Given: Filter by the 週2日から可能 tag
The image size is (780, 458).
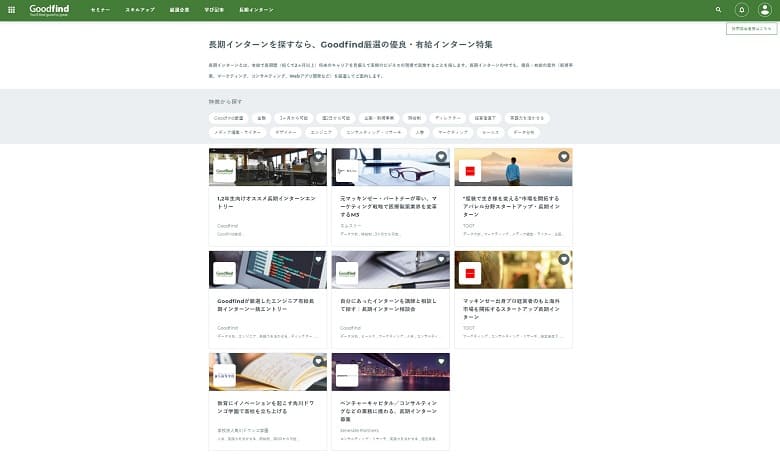Looking at the screenshot, I should pos(336,118).
